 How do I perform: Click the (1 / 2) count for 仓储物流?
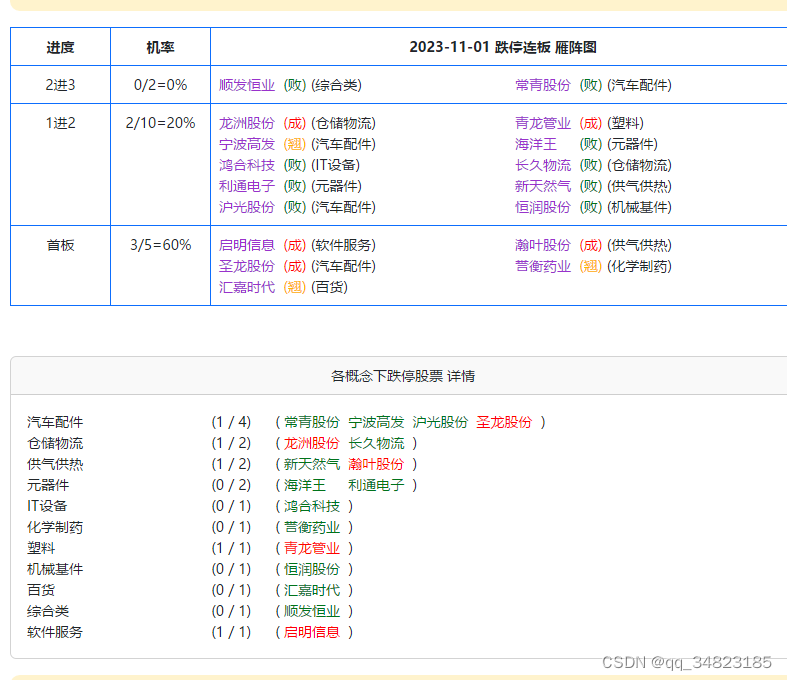point(231,443)
